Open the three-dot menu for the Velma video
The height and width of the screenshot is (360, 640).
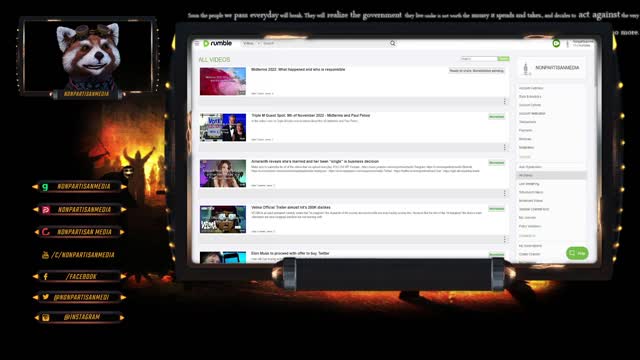pos(504,239)
